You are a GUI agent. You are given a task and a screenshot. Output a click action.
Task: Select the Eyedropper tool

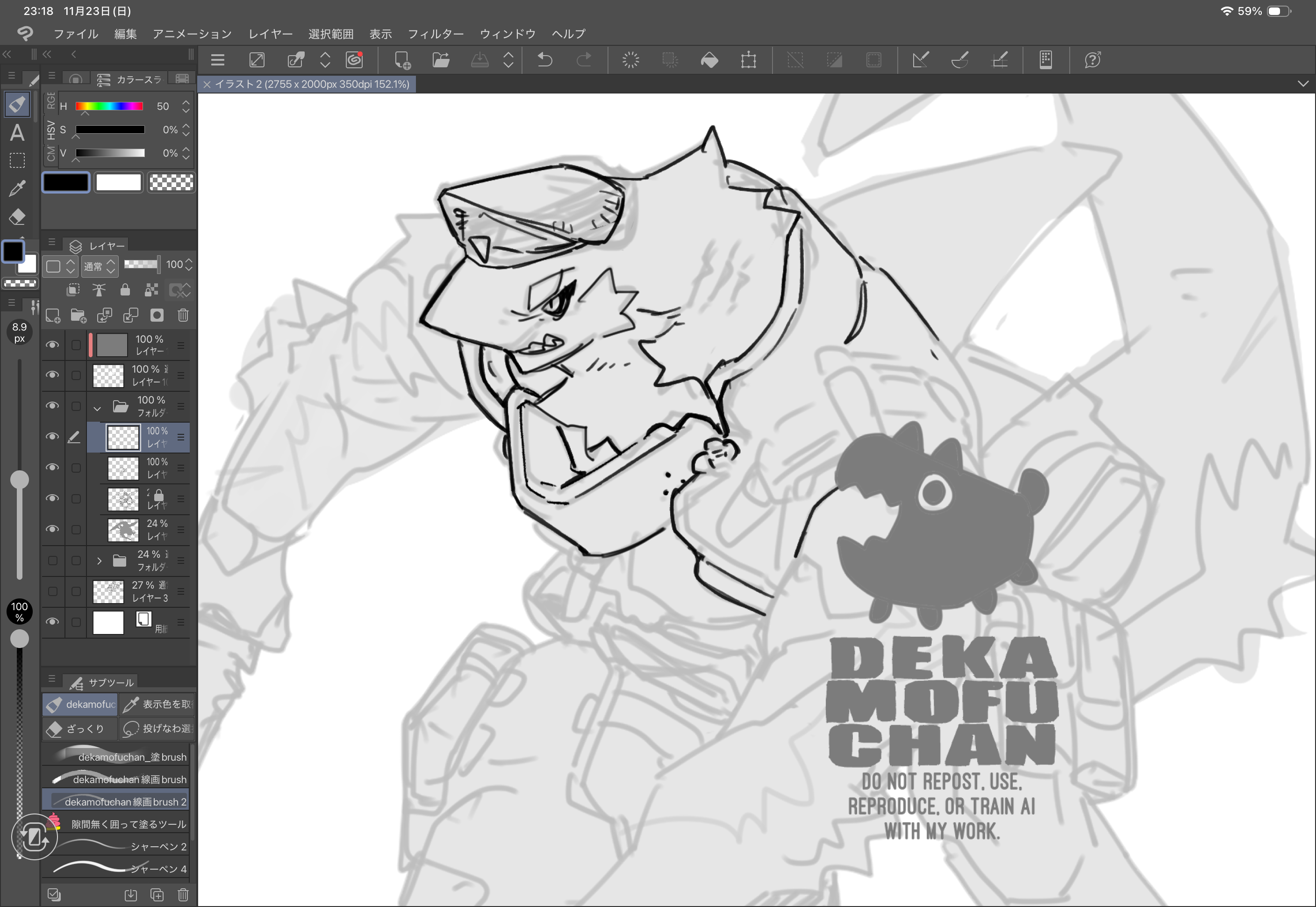(17, 188)
